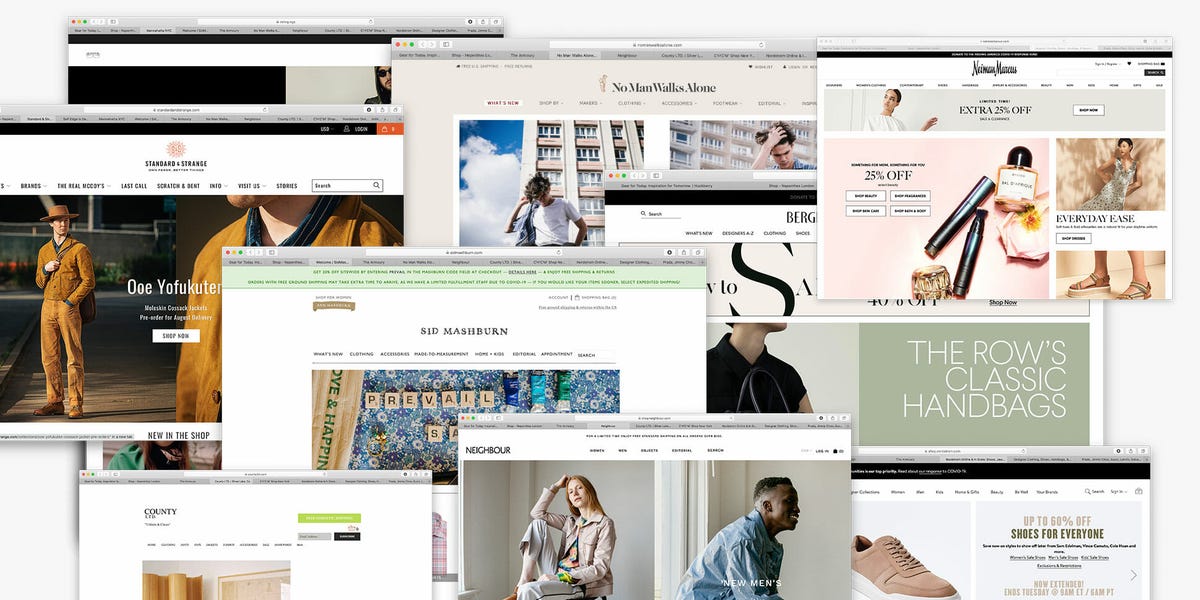Viewport: 1200px width, 600px height.
Task: Click search field on Standard & Strange
Action: coord(347,185)
